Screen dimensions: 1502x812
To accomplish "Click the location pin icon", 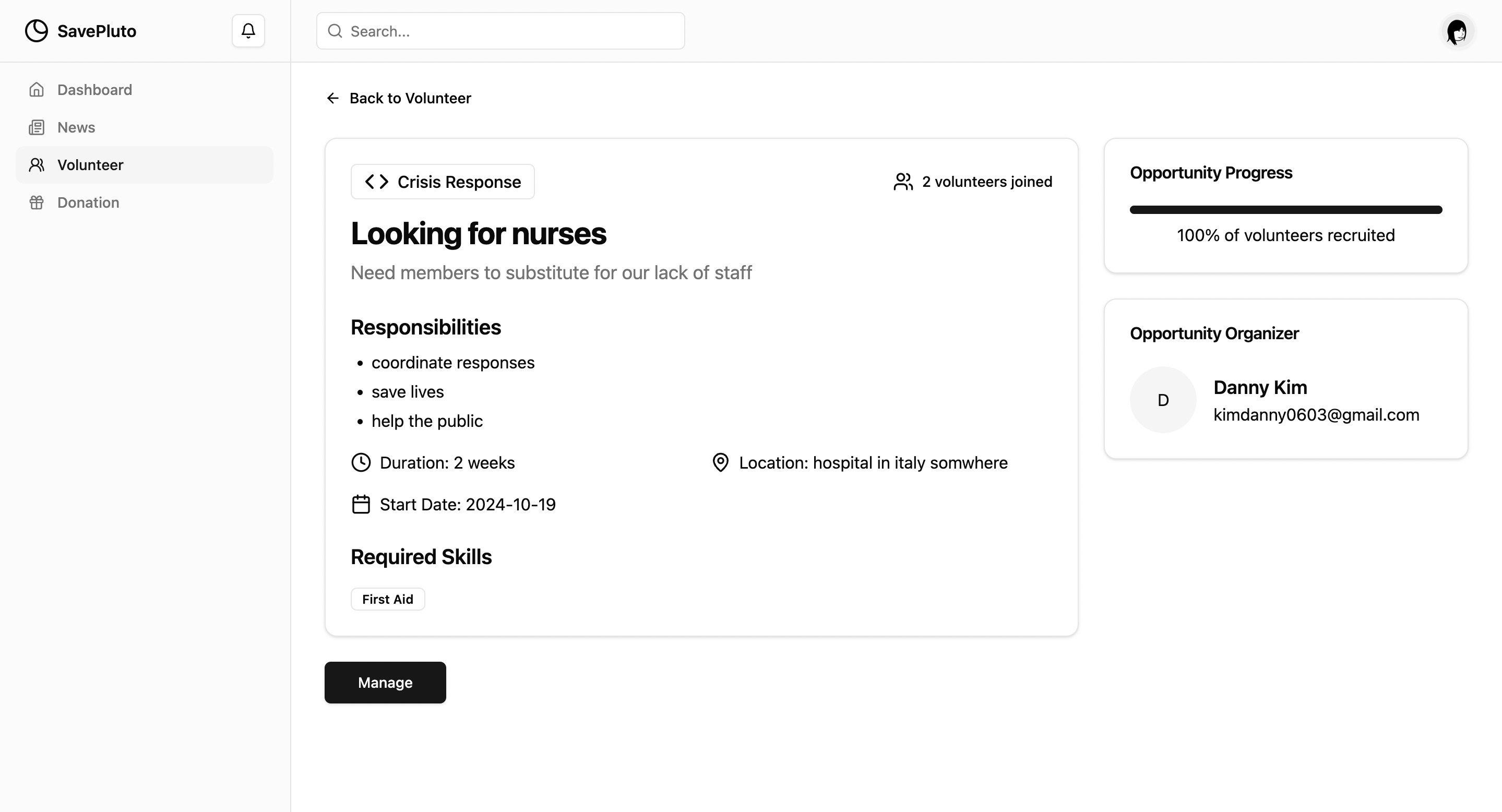I will [721, 463].
